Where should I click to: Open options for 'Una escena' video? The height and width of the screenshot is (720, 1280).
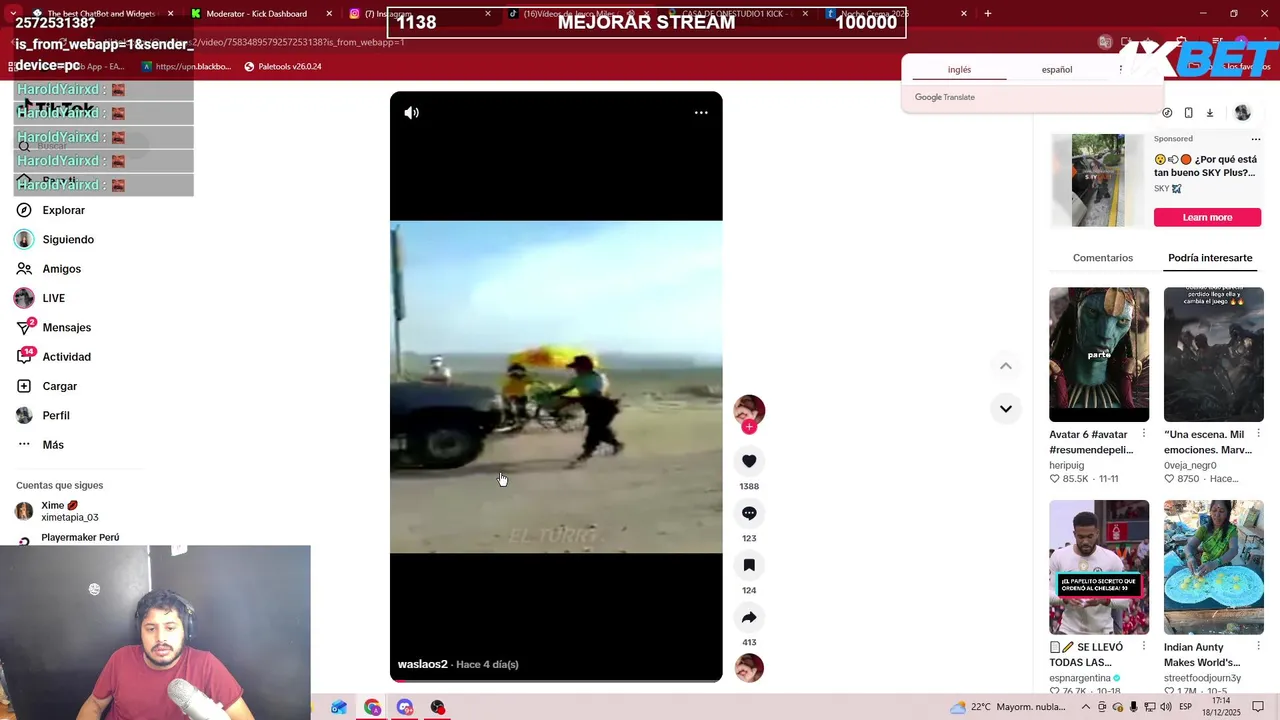click(x=1258, y=434)
